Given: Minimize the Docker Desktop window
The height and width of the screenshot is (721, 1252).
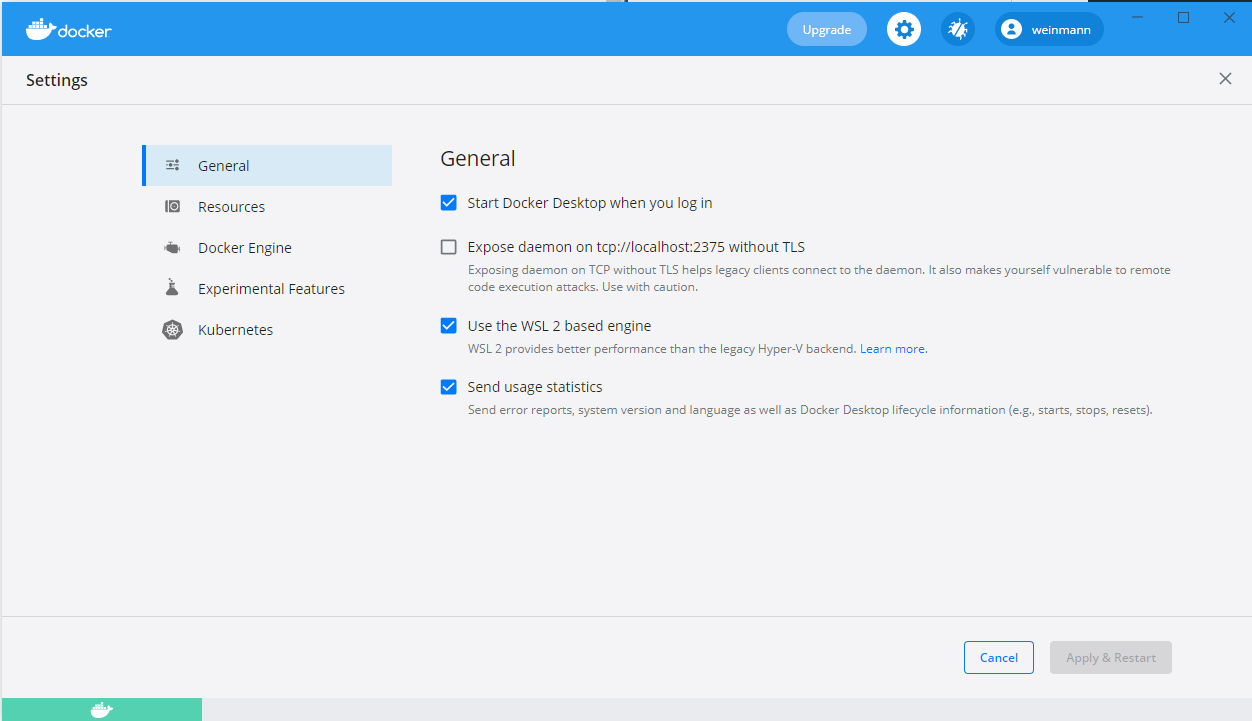Looking at the screenshot, I should point(1138,17).
